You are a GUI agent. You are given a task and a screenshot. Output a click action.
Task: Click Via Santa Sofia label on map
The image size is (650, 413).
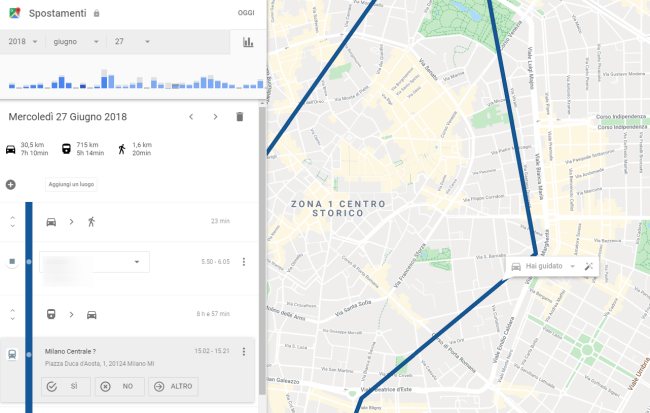tap(353, 309)
